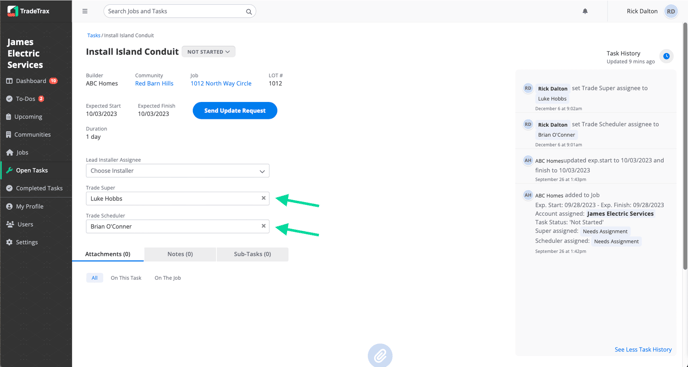Click See Less Task History link
The height and width of the screenshot is (367, 688).
643,349
